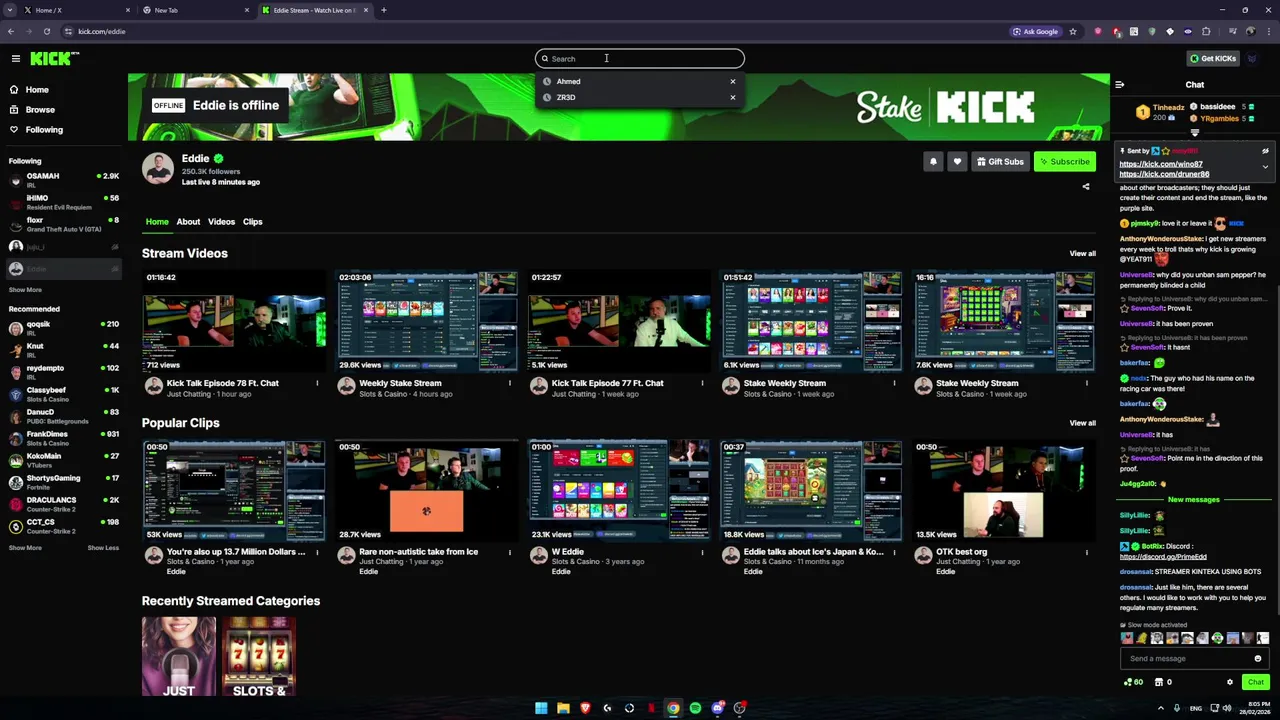Click Ask Google in address bar
The width and height of the screenshot is (1280, 720).
pyautogui.click(x=1035, y=31)
